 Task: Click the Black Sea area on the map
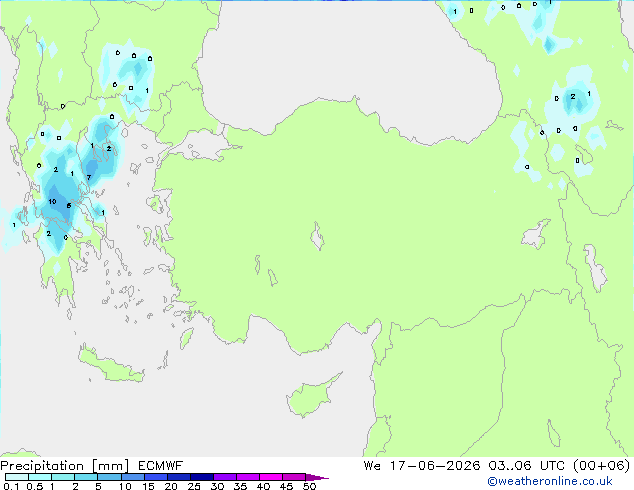click(x=348, y=61)
